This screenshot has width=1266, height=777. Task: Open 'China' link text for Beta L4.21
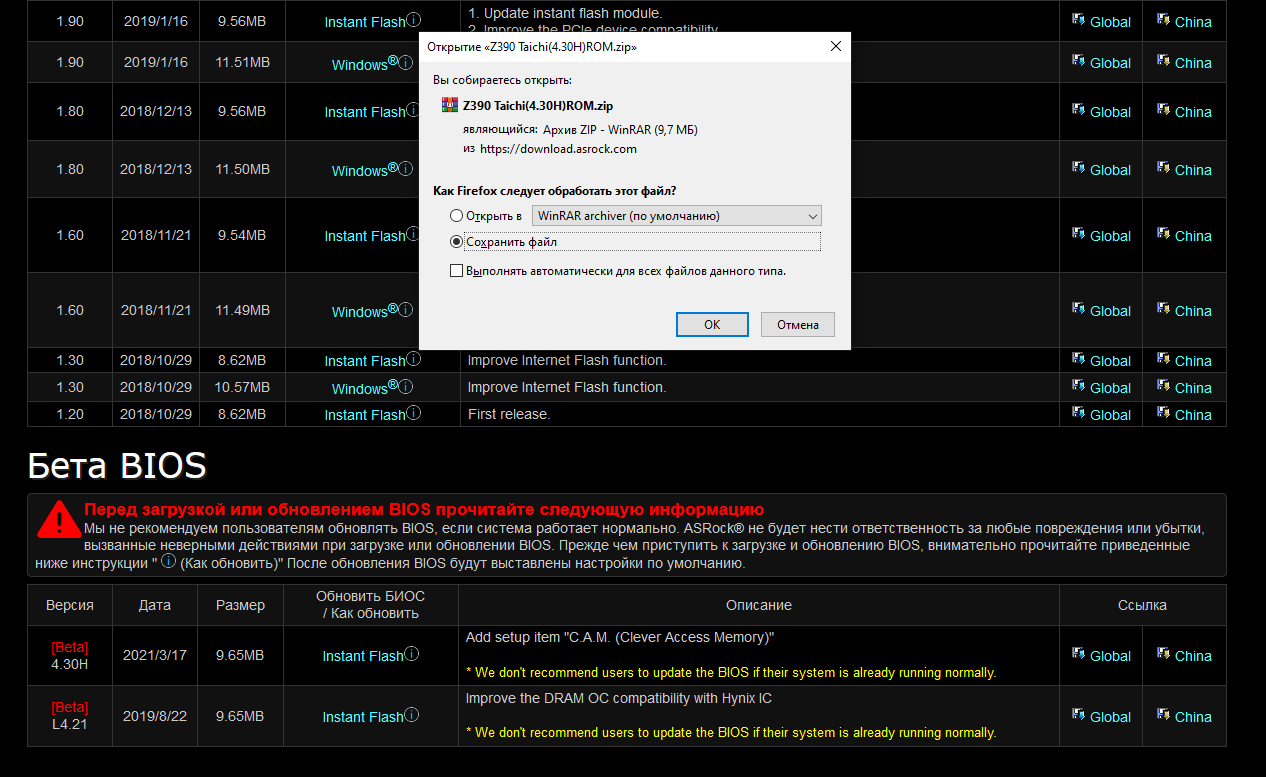click(x=1193, y=717)
